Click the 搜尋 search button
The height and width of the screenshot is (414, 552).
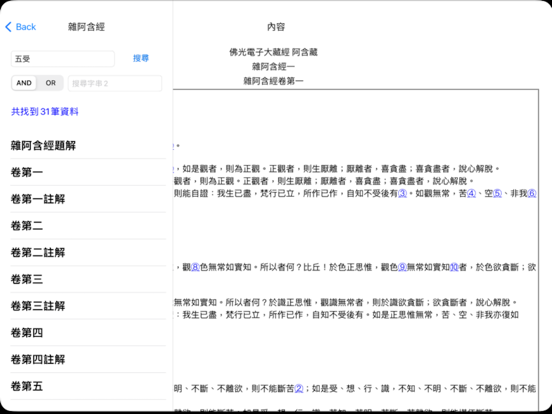click(x=141, y=58)
